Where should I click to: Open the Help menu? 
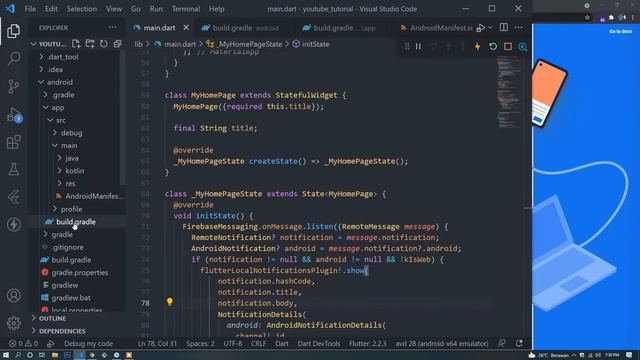(x=217, y=9)
